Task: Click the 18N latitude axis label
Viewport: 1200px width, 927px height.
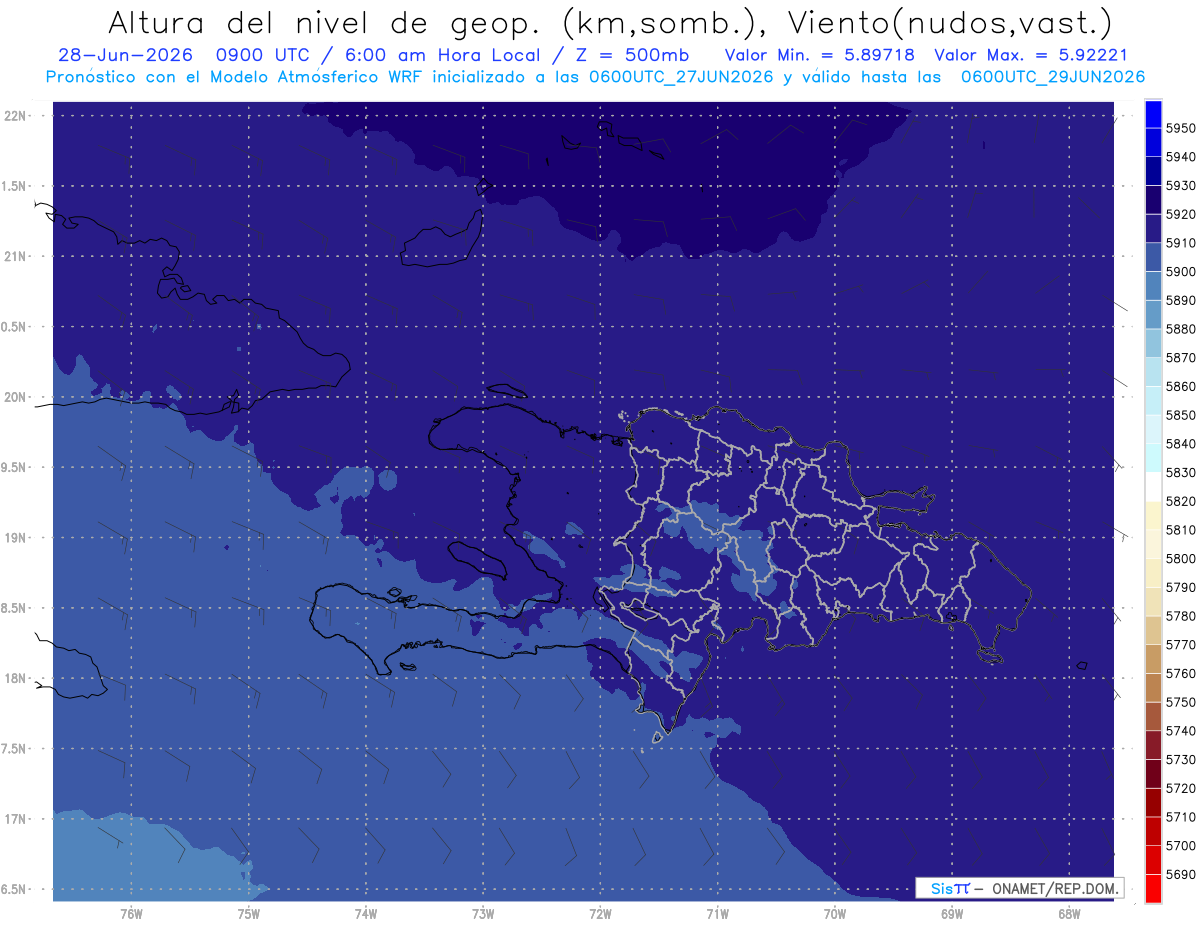Action: [17, 678]
